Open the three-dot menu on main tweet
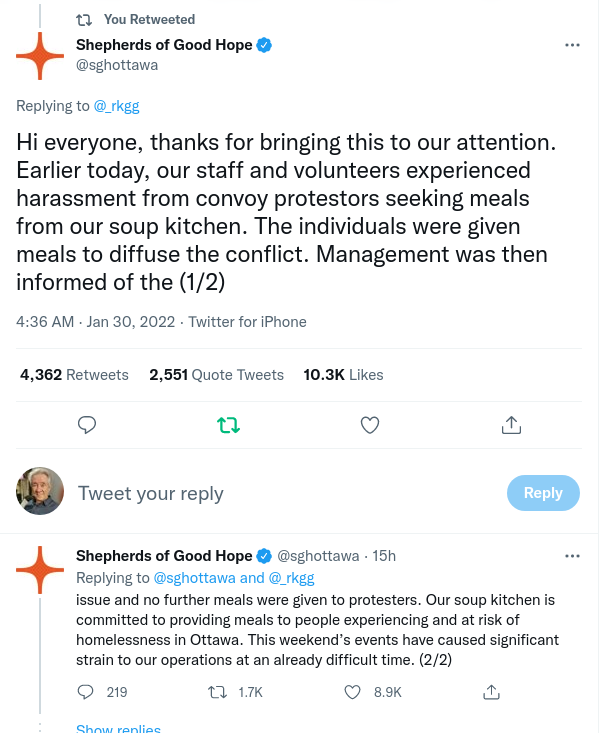Viewport: 610px width, 733px height. (572, 45)
